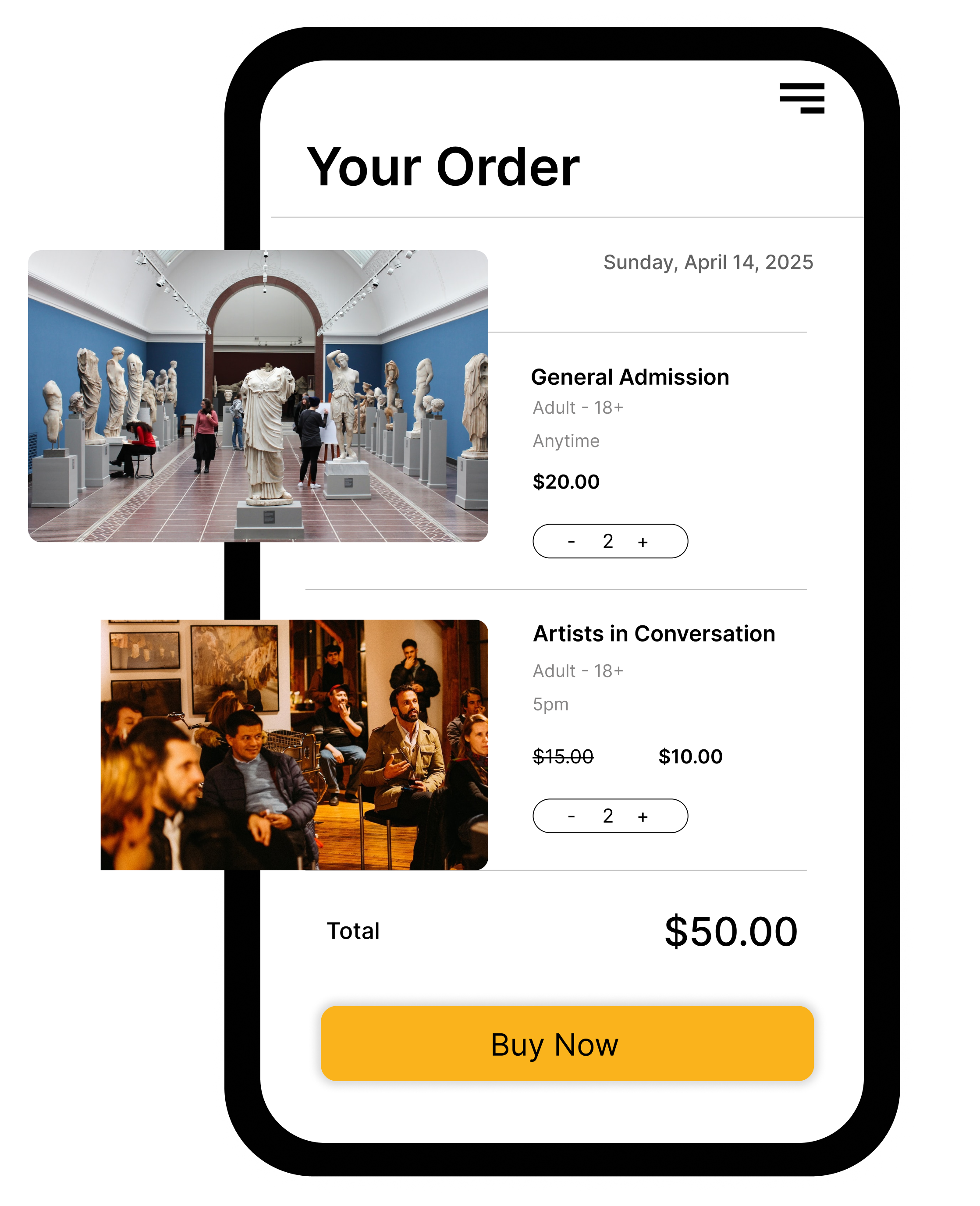Decrease General Admission ticket quantity
This screenshot has width=980, height=1206.
571,542
